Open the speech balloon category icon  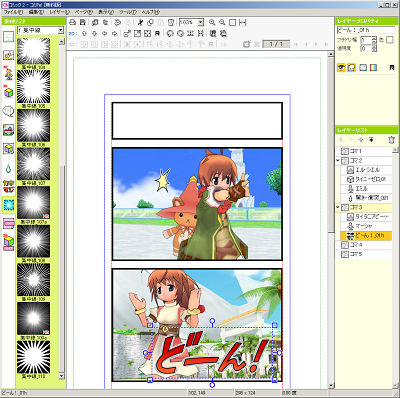click(x=8, y=111)
